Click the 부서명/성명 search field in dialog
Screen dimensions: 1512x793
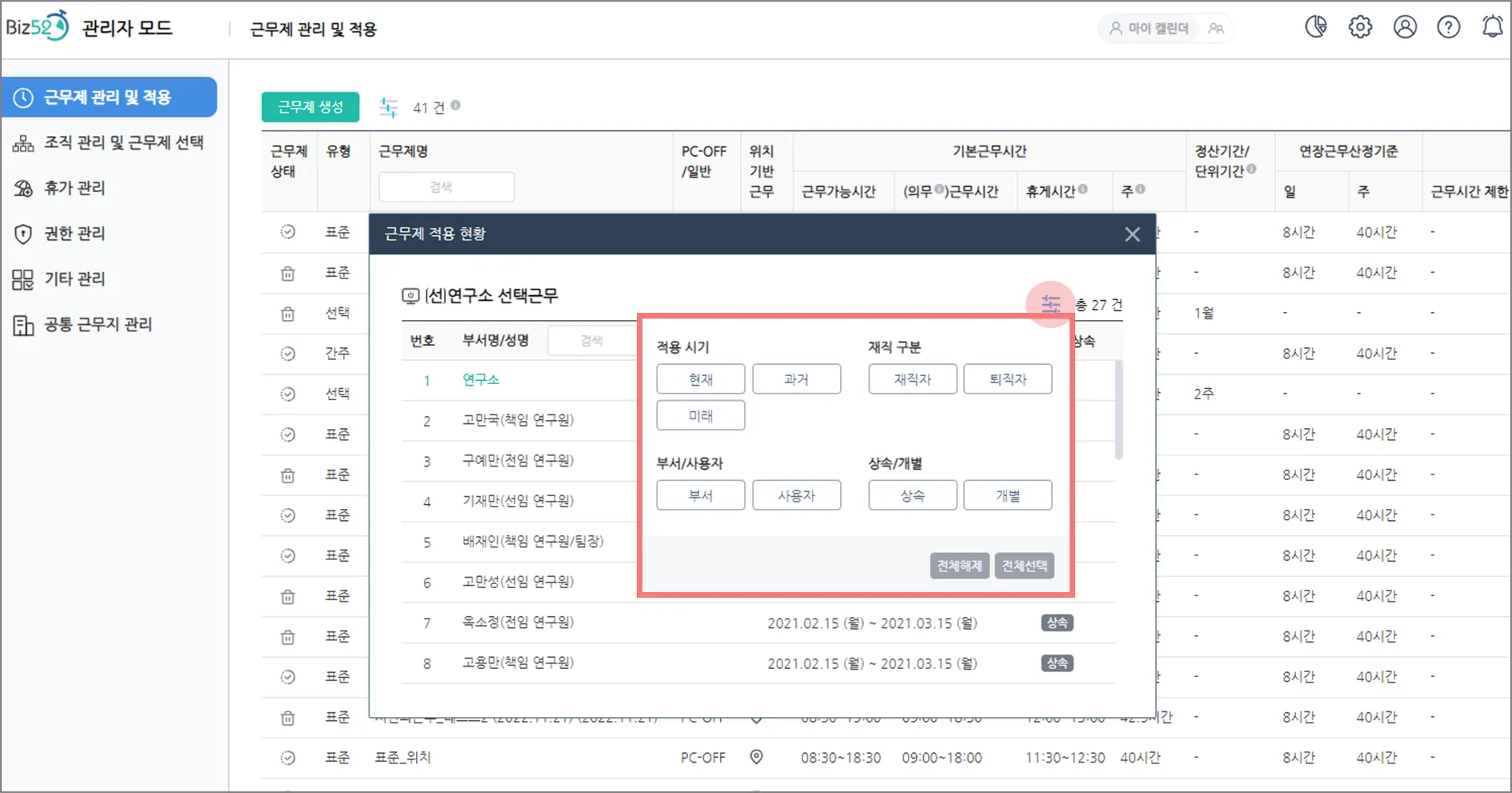coord(592,341)
